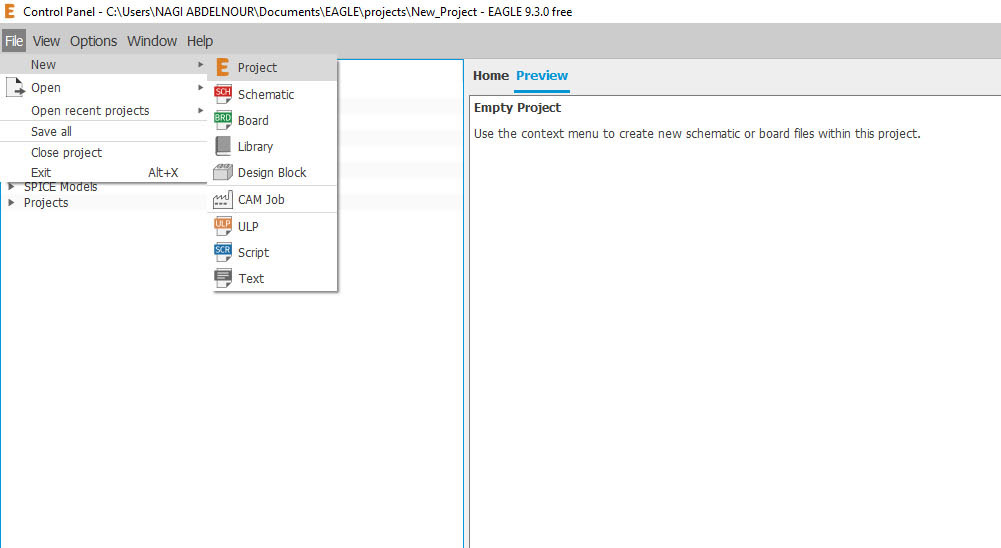Screen dimensions: 1001x548
Task: Switch to the Preview tab
Action: (542, 75)
